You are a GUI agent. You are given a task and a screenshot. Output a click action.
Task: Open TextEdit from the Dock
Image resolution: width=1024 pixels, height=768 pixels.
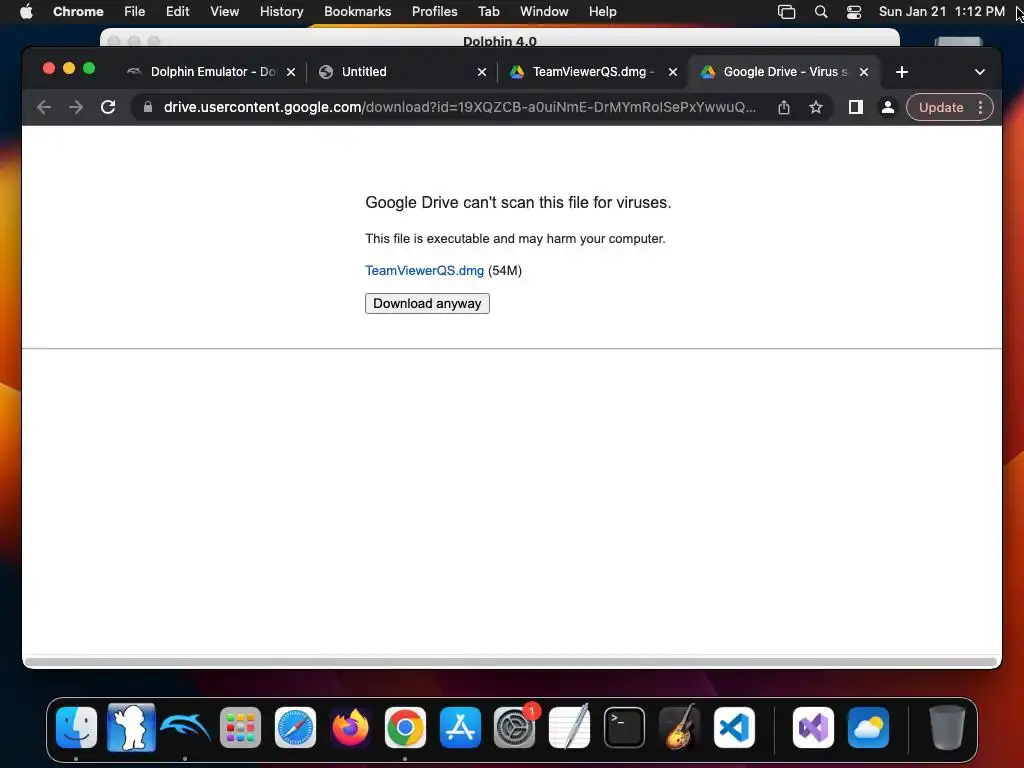tap(569, 727)
